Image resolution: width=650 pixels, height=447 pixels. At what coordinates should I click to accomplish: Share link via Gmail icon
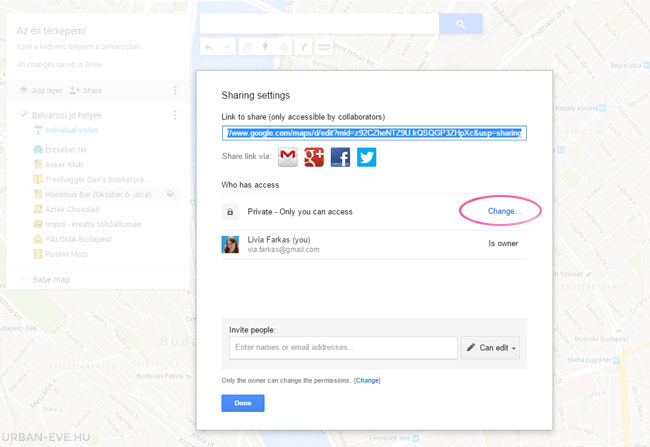pos(288,157)
